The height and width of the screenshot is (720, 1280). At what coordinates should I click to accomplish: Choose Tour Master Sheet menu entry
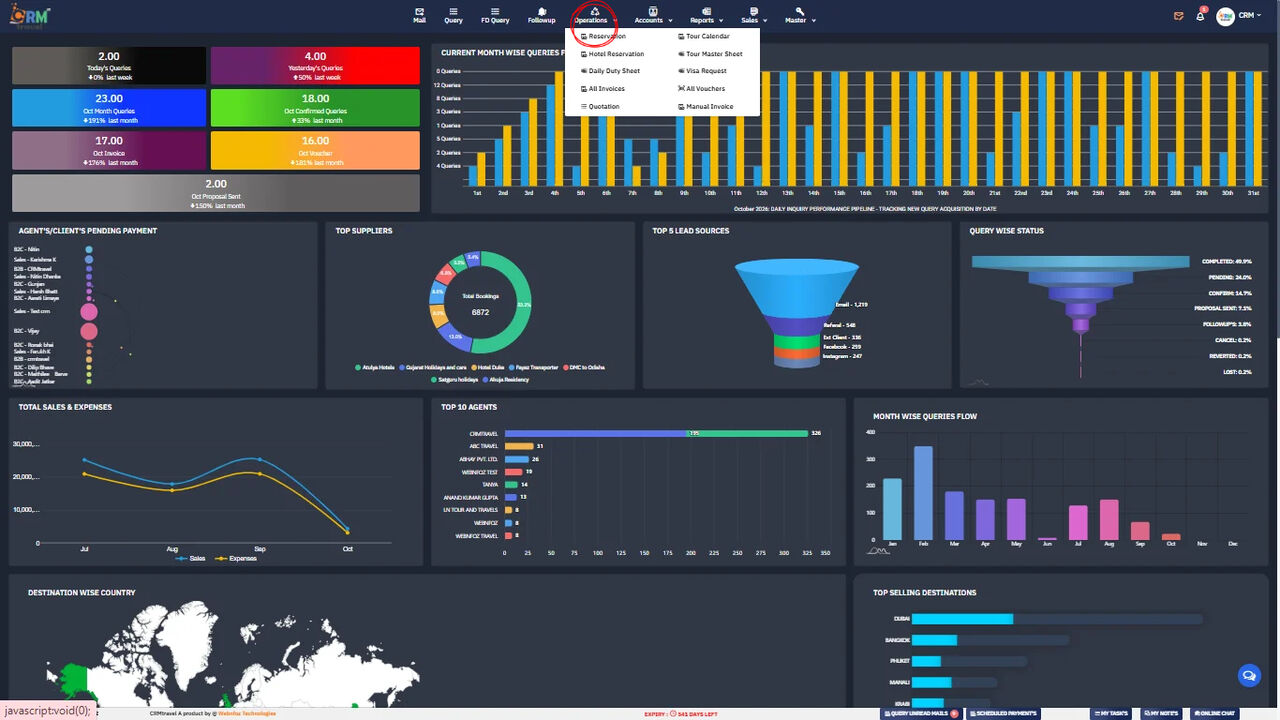coord(710,54)
